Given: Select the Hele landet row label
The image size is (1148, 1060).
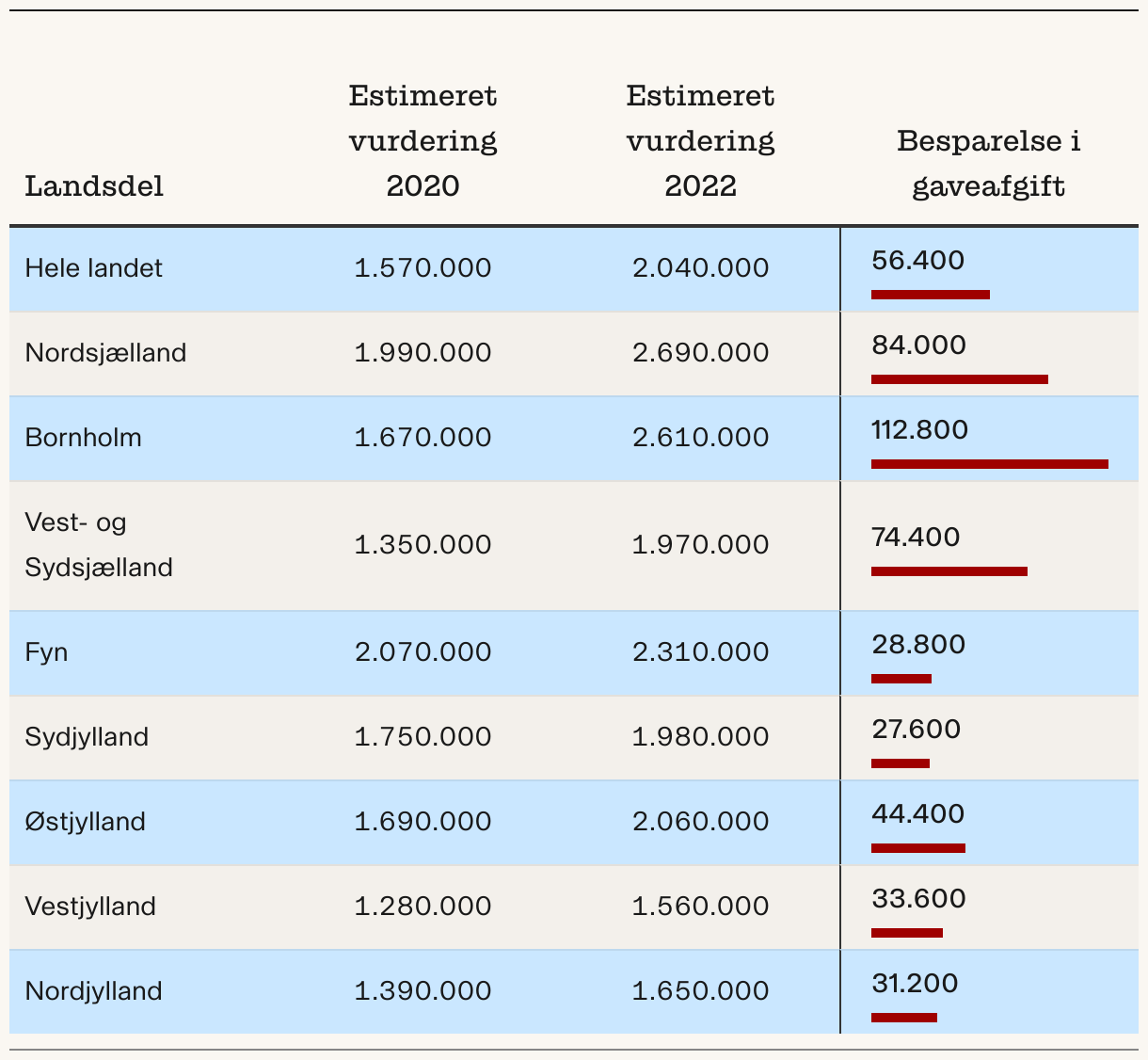Looking at the screenshot, I should [93, 268].
